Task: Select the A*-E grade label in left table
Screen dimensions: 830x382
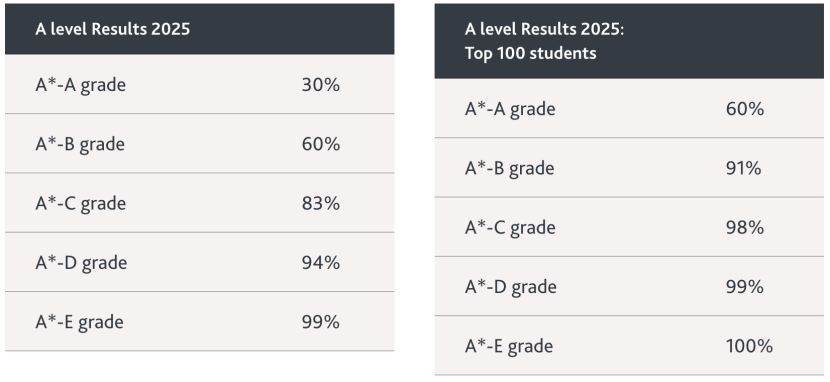Action: [x=79, y=322]
